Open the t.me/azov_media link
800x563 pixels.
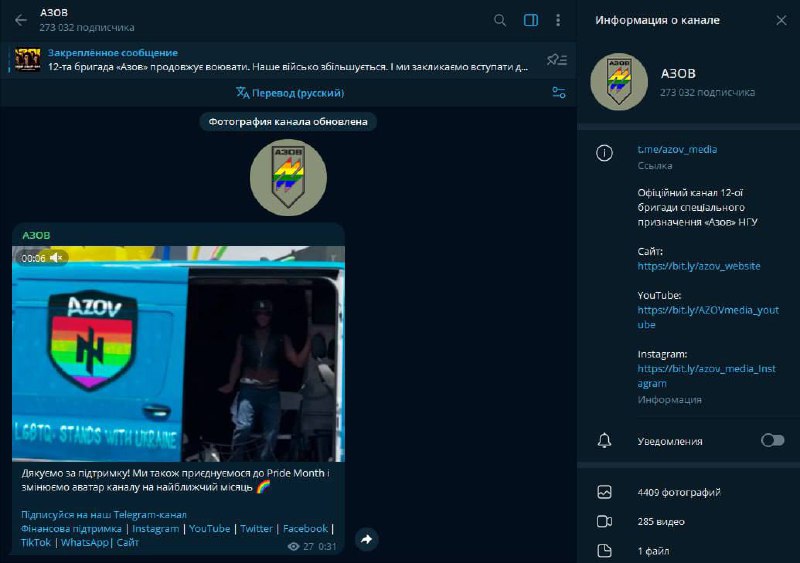(x=677, y=150)
